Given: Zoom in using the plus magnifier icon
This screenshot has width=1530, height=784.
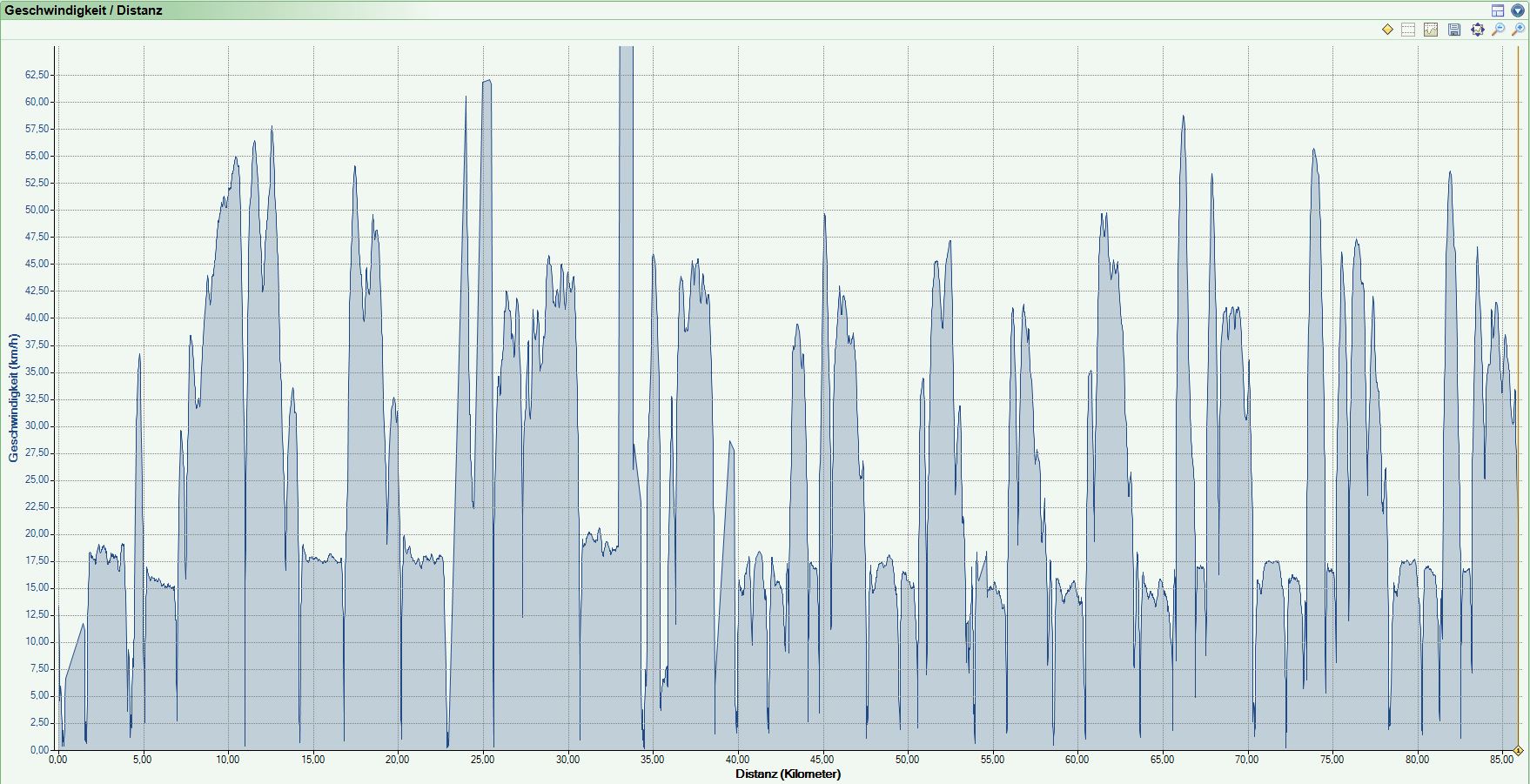Looking at the screenshot, I should 1519,30.
